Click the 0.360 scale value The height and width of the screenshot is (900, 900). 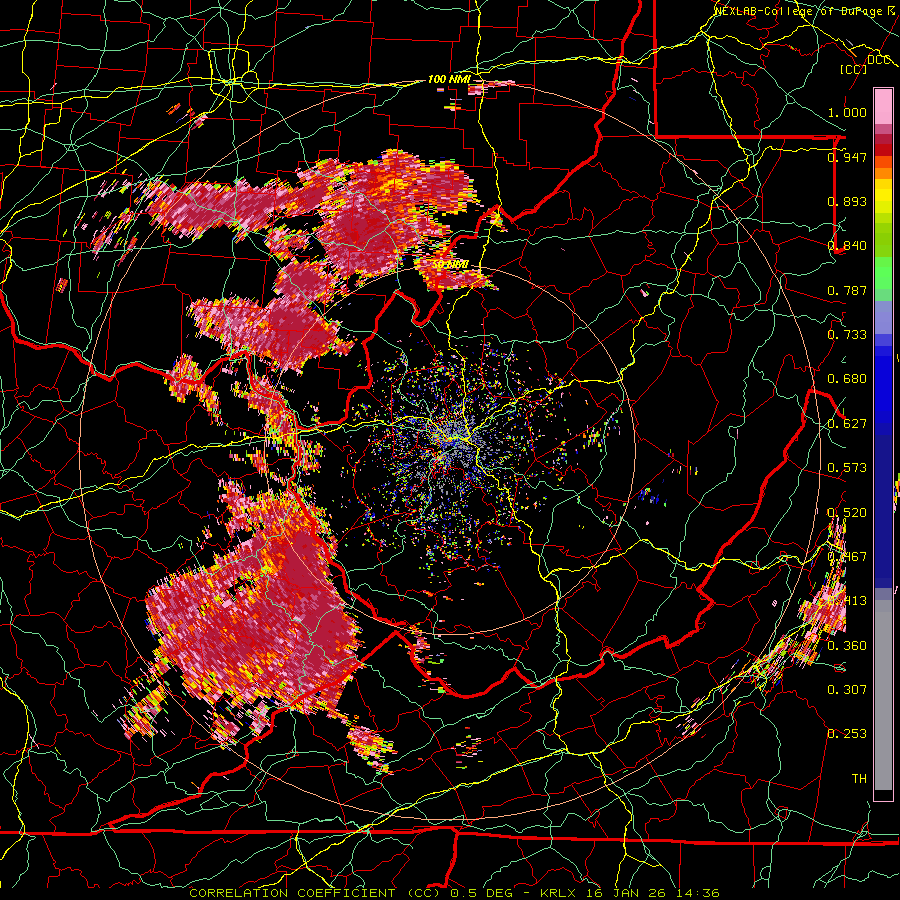[847, 645]
